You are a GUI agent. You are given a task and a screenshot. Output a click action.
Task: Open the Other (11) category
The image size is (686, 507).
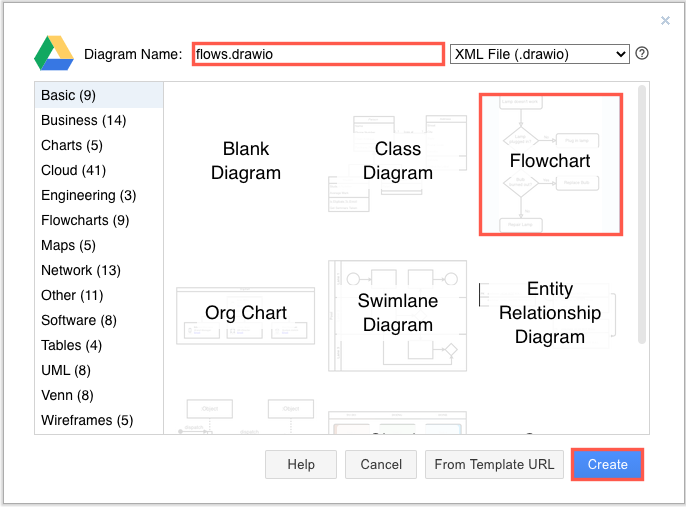pos(99,295)
